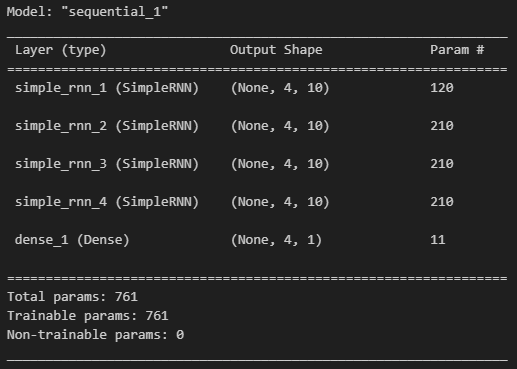The image size is (517, 369).
Task: Click the output shape of simple_rnn_3
Action: point(280,164)
